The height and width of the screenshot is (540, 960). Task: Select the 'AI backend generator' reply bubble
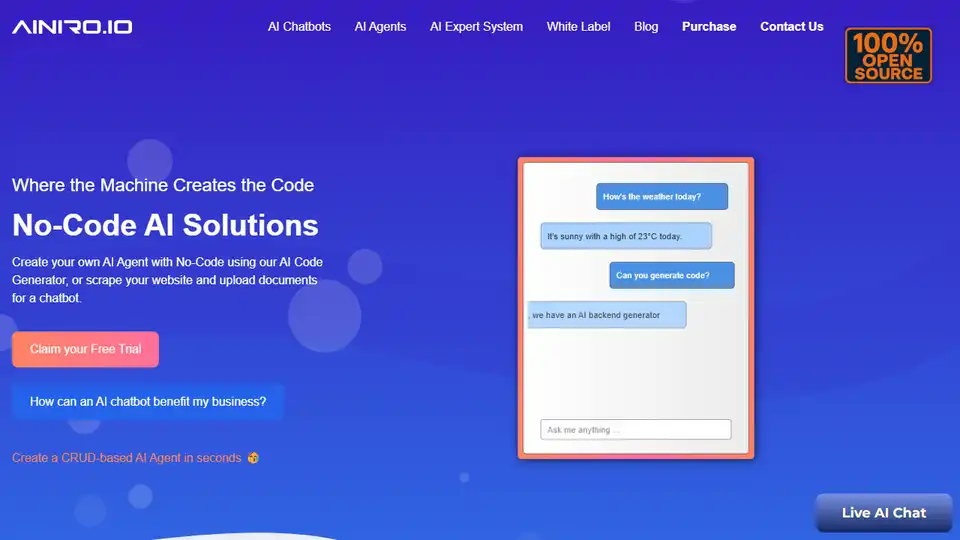click(x=607, y=315)
